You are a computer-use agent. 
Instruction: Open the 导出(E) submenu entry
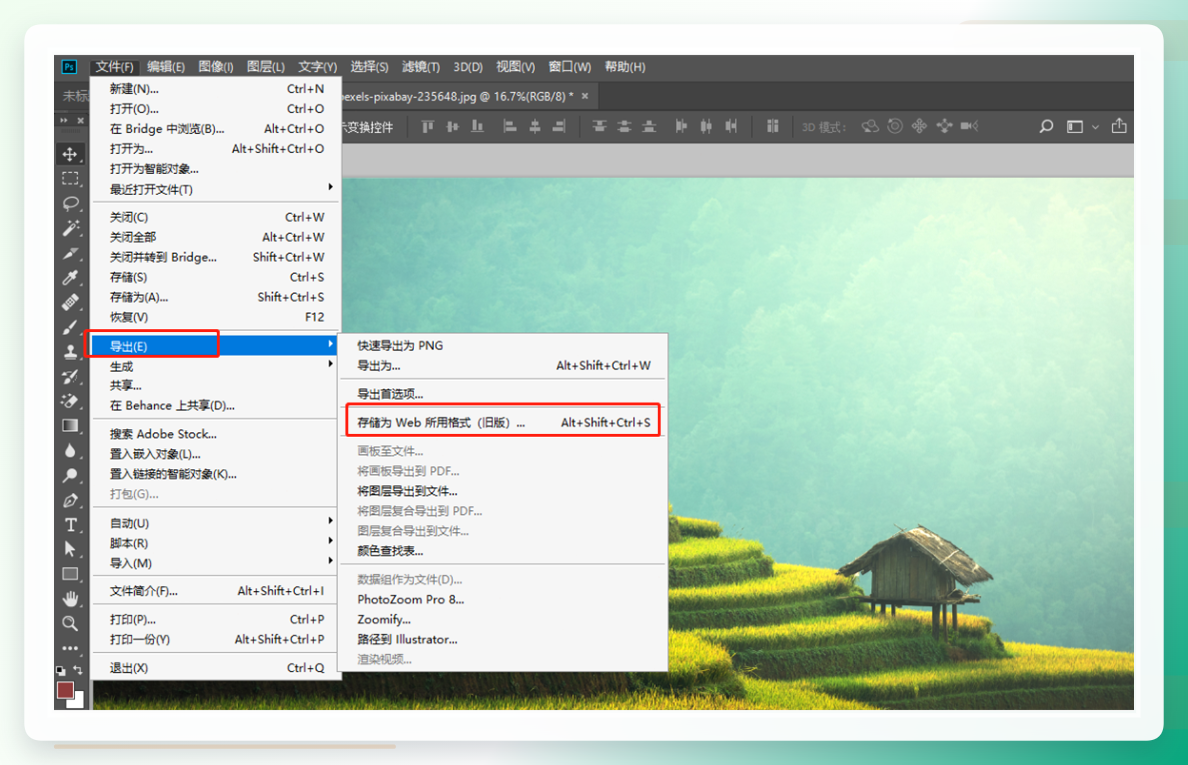[x=215, y=346]
